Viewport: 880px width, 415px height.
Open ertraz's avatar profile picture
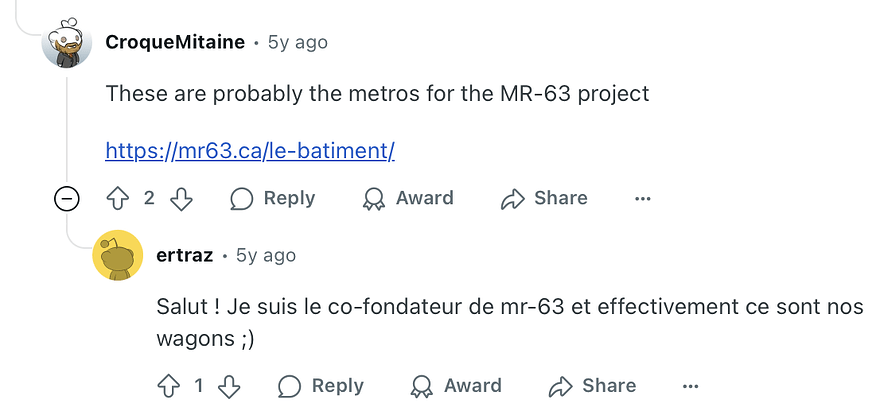118,256
